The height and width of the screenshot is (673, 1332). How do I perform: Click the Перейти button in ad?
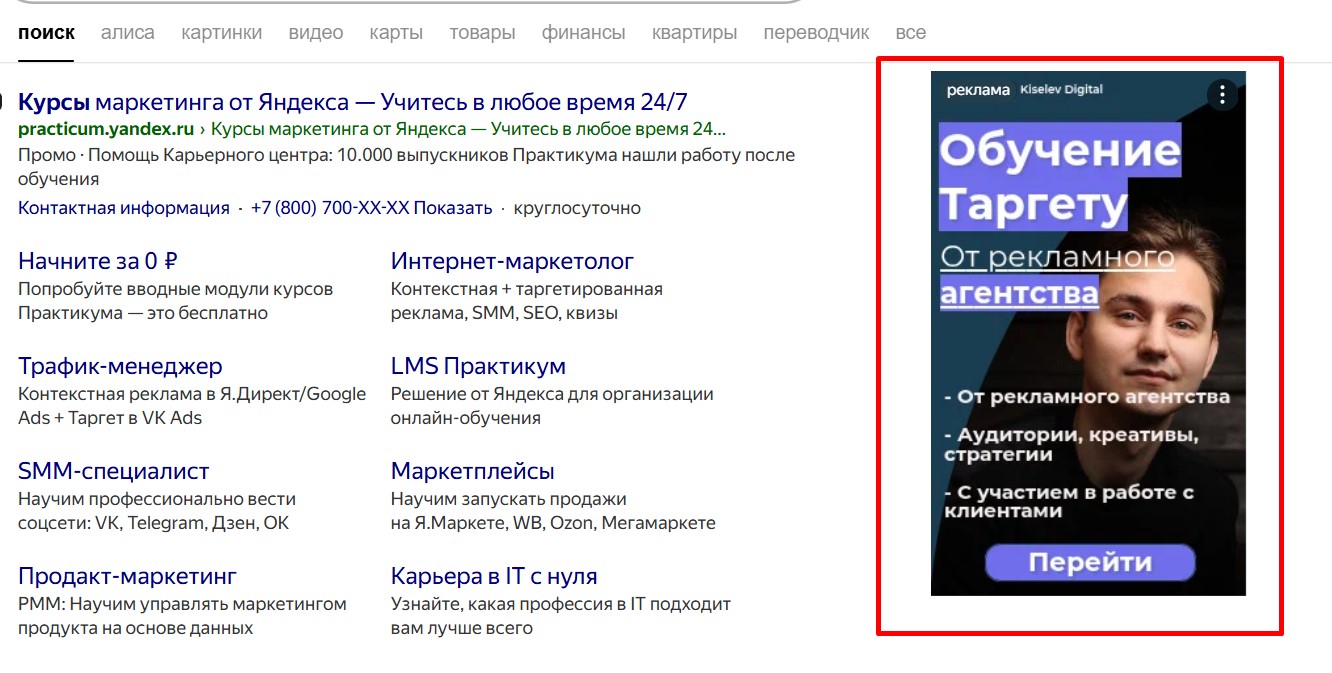(1089, 563)
